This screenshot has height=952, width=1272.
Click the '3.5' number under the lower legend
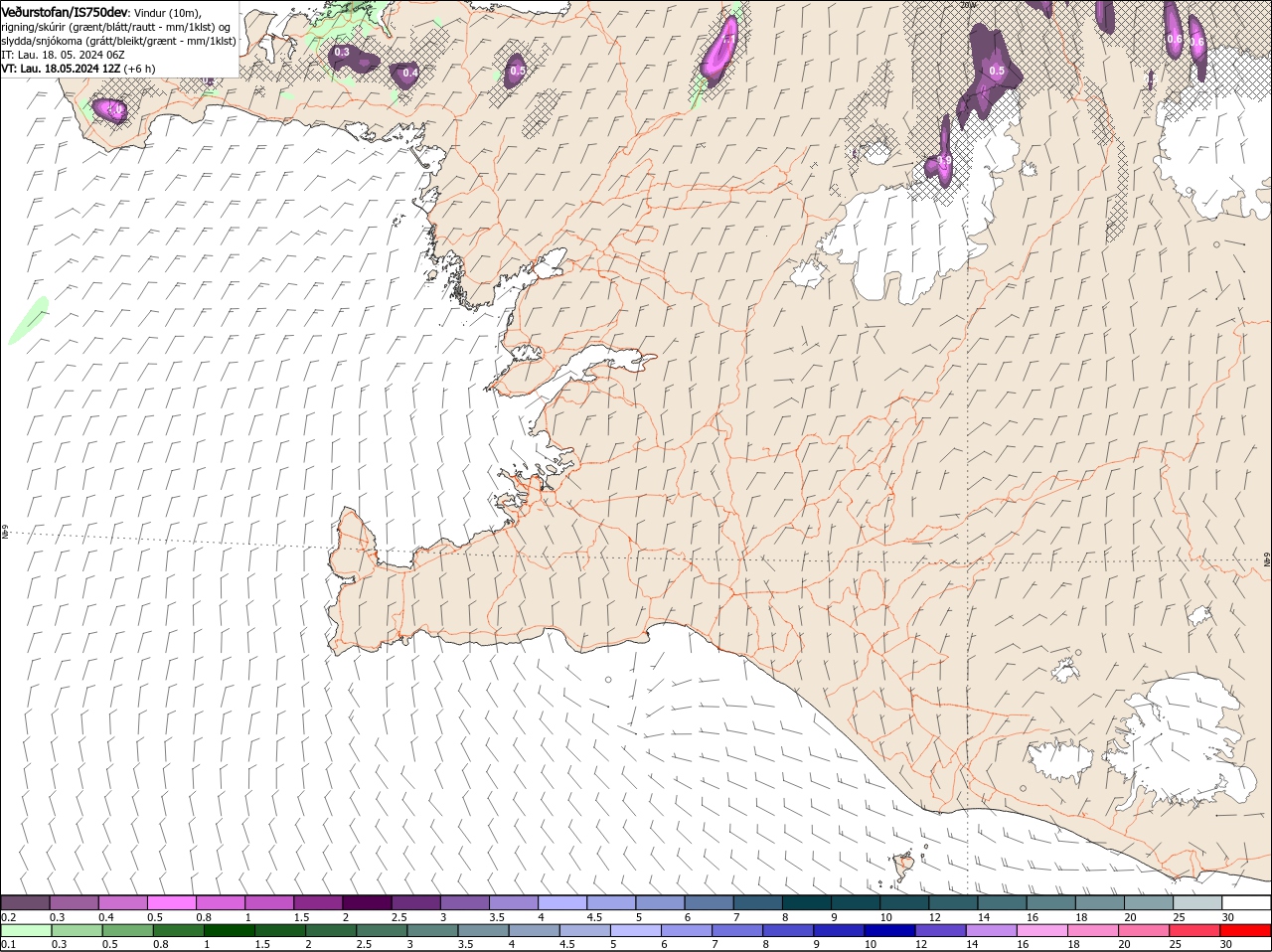pos(465,944)
